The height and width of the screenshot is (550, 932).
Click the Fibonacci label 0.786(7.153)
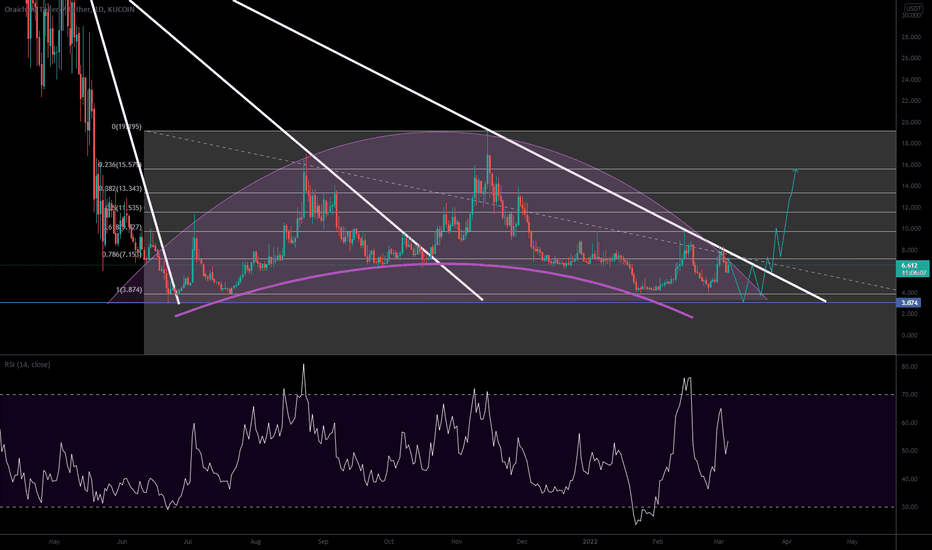tap(122, 254)
